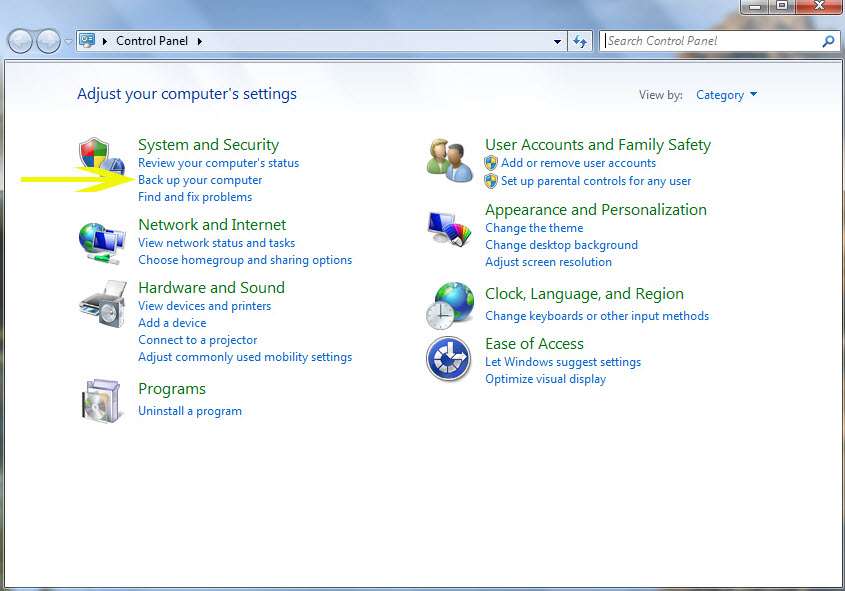Click the Hardware and Sound printer icon
The width and height of the screenshot is (845, 591).
click(x=103, y=304)
